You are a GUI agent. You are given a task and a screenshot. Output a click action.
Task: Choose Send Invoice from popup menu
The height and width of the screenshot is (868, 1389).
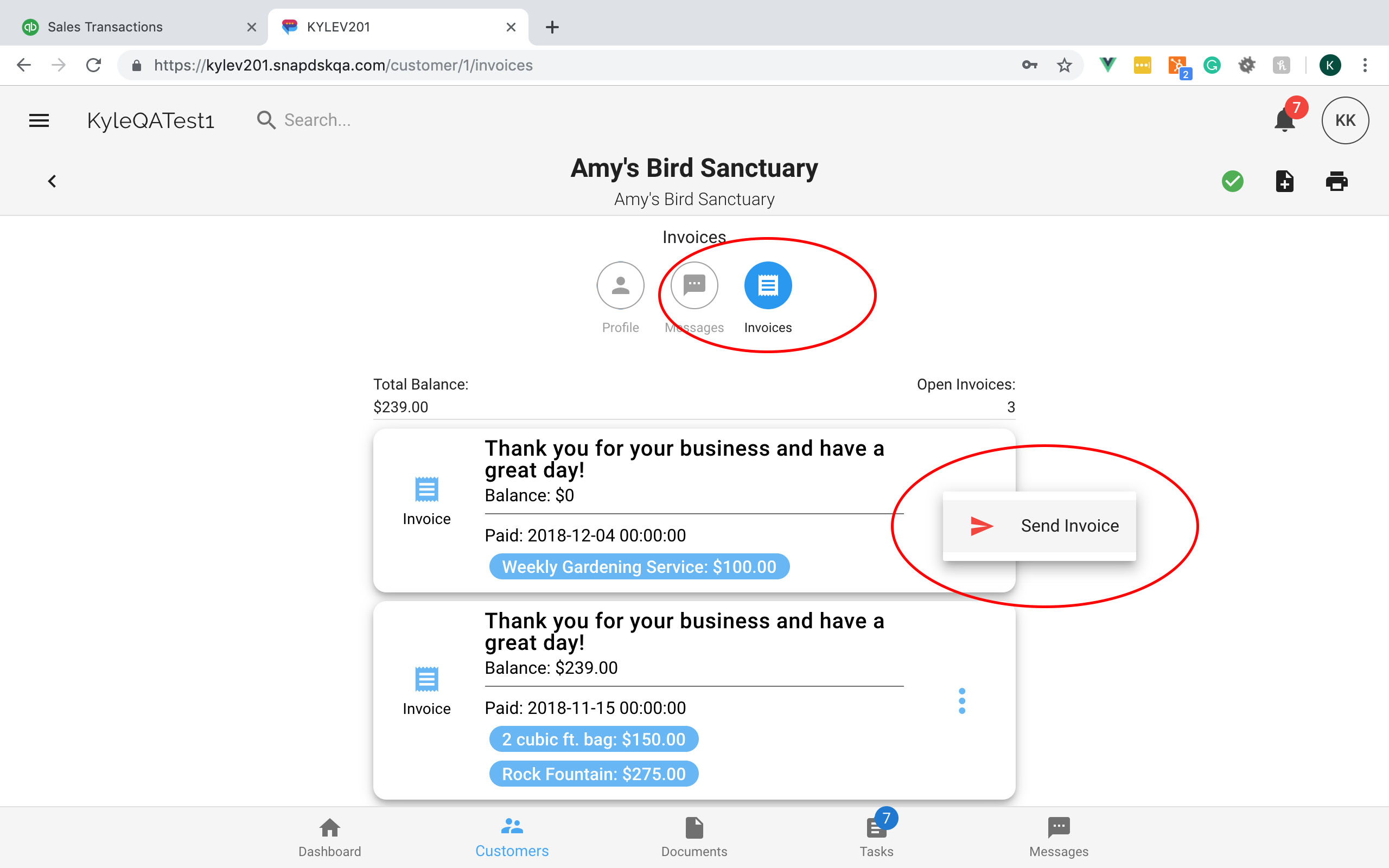[x=1039, y=526]
